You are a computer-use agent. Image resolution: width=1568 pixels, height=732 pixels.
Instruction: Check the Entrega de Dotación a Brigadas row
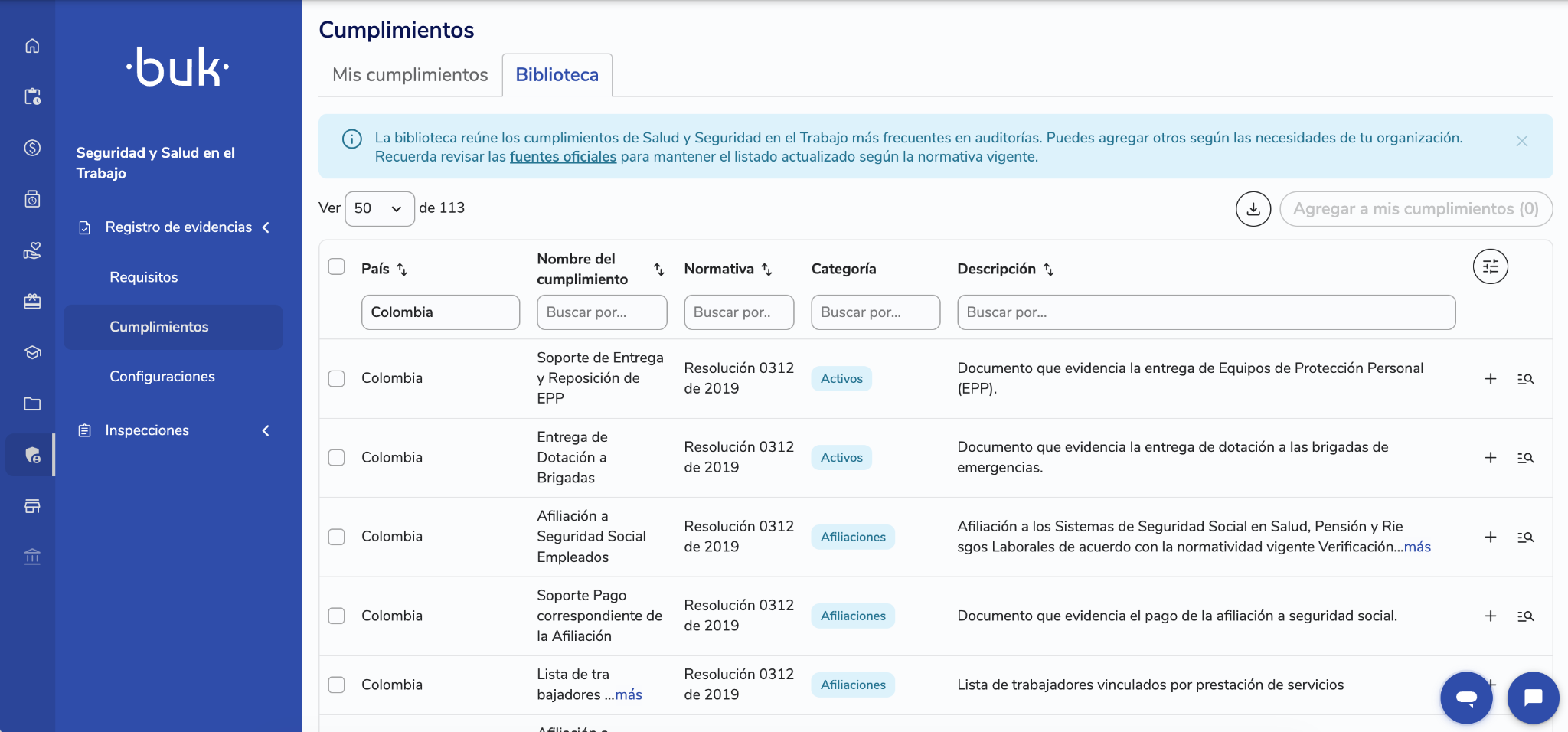pos(336,458)
